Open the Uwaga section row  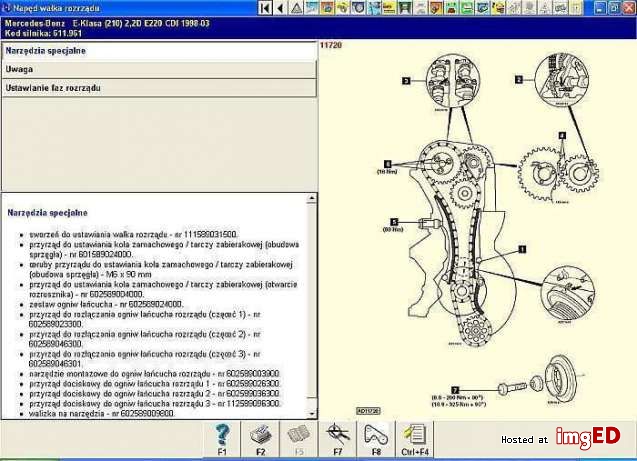pyautogui.click(x=159, y=69)
